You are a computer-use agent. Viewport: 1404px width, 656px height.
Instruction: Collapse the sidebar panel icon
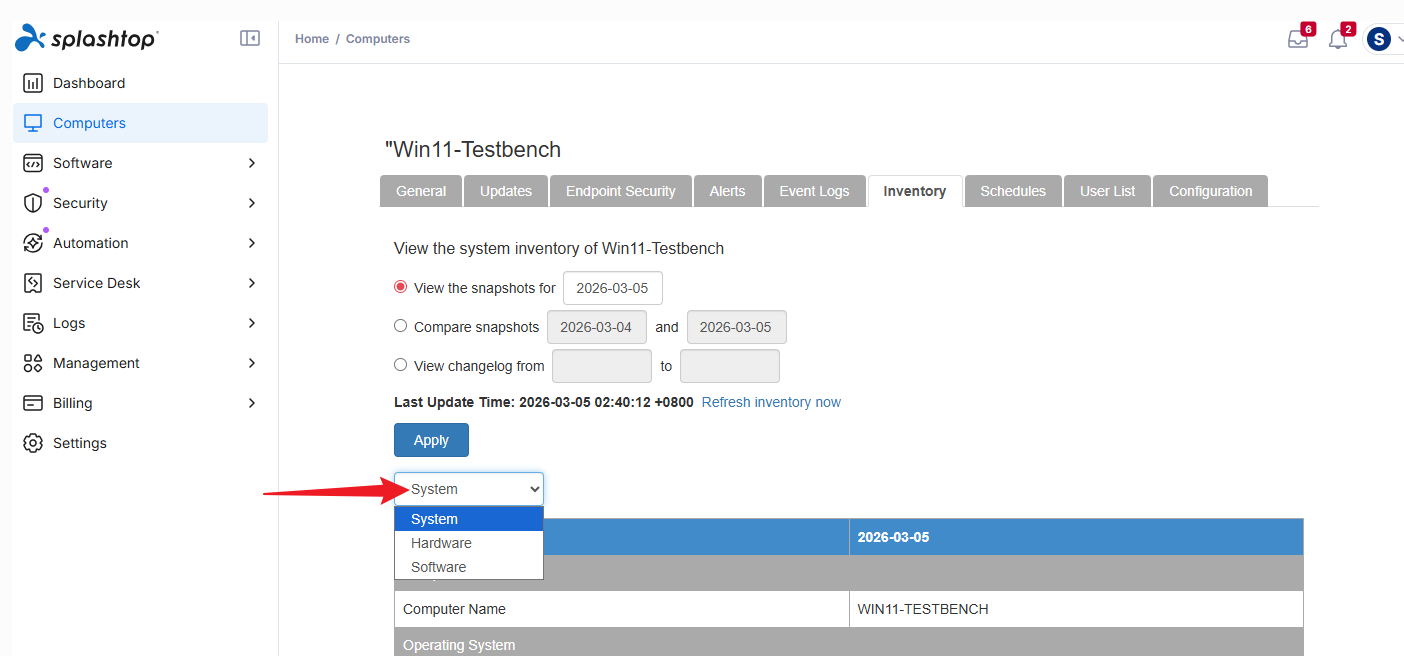click(x=250, y=38)
